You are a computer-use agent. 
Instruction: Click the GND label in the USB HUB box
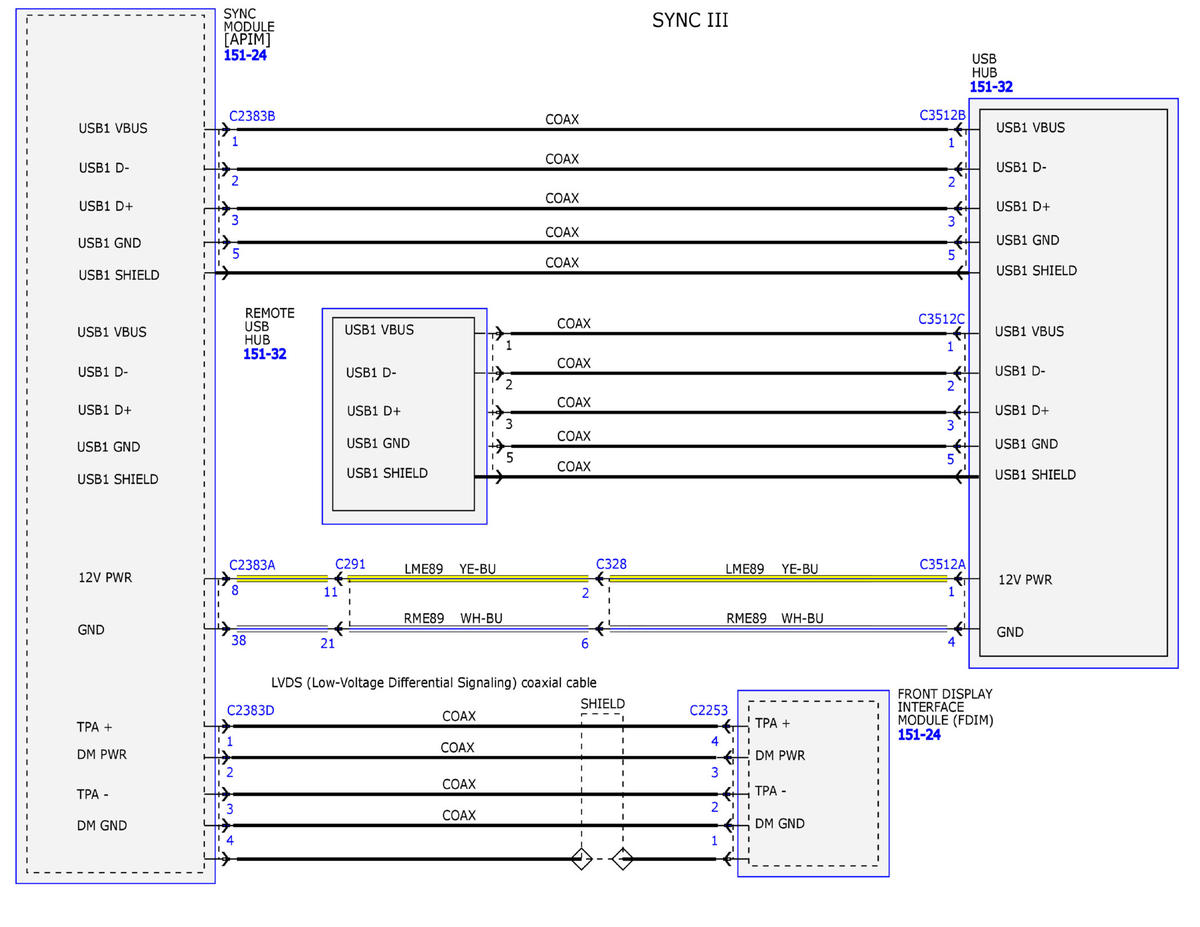tap(1011, 632)
